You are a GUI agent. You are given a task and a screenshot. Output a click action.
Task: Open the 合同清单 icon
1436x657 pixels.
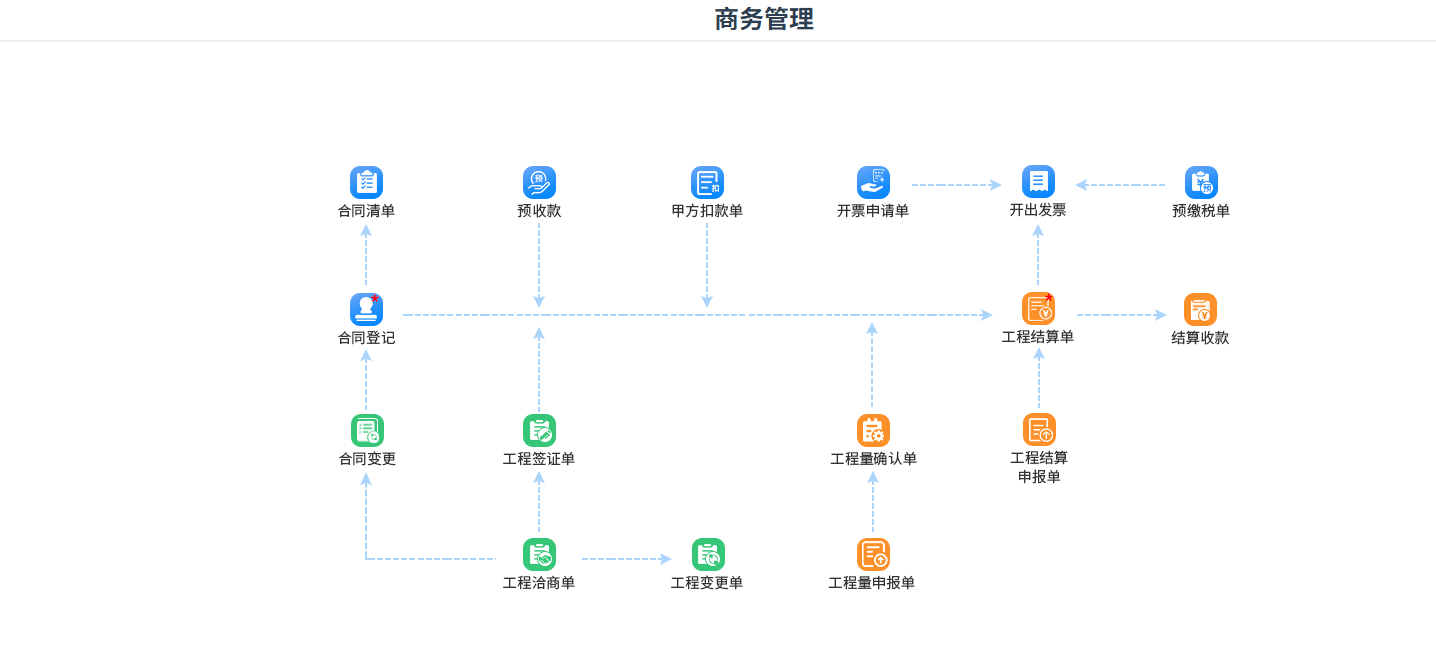[x=366, y=182]
